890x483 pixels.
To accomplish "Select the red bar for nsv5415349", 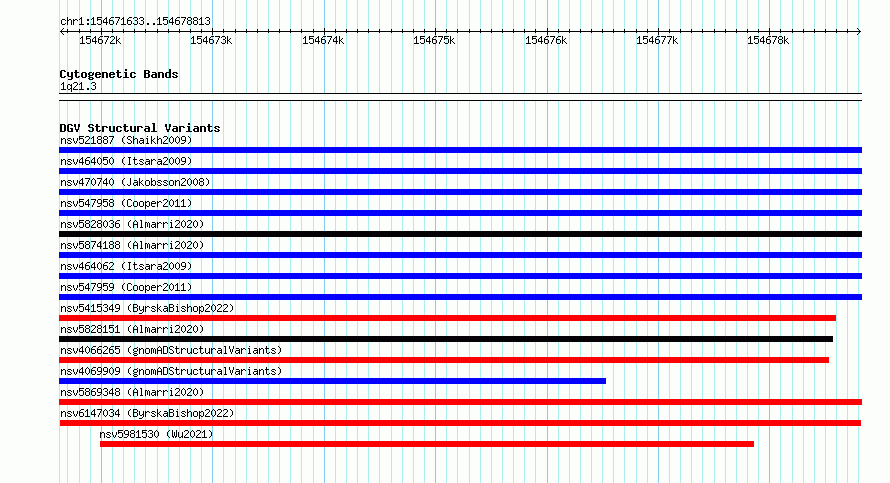I will 447,318.
